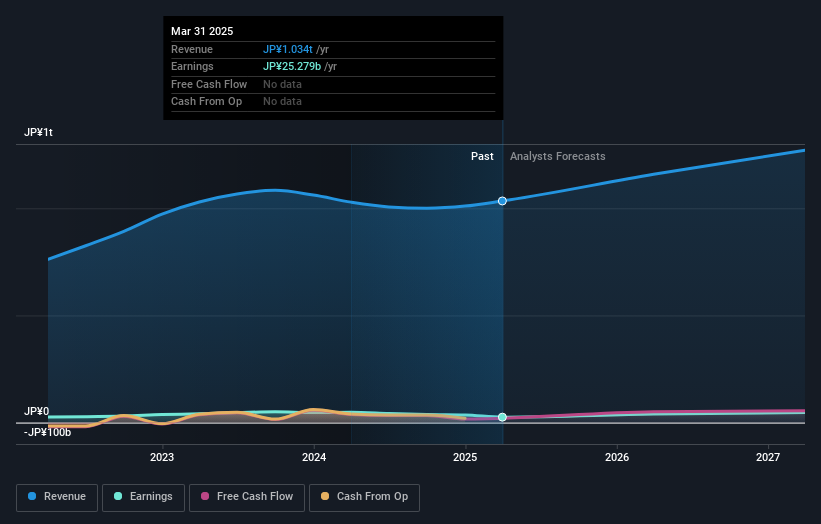Screen dimensions: 821x524
Task: Click the earnings data point on Mar 31 2025
Action: click(x=502, y=417)
